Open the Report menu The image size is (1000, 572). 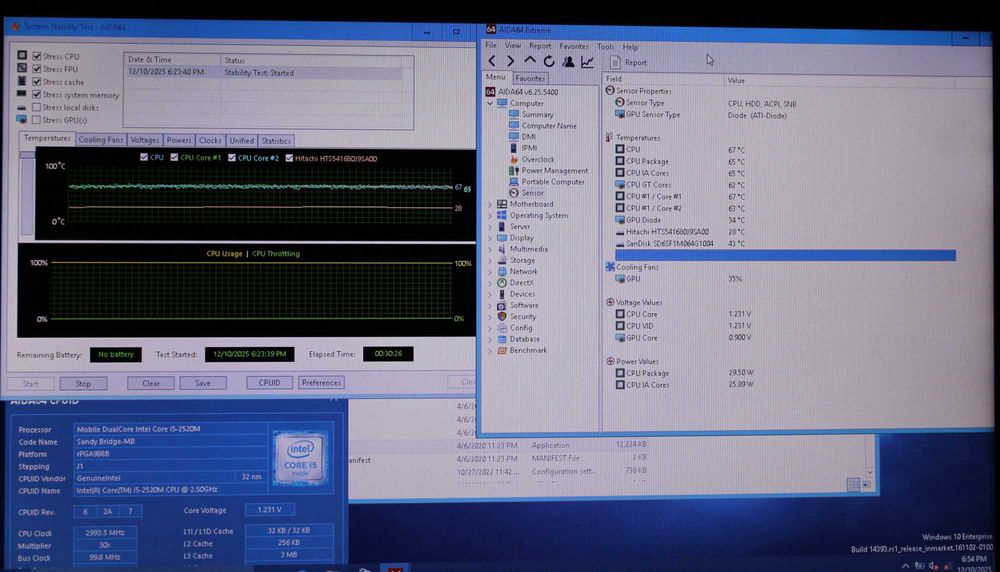(x=540, y=46)
